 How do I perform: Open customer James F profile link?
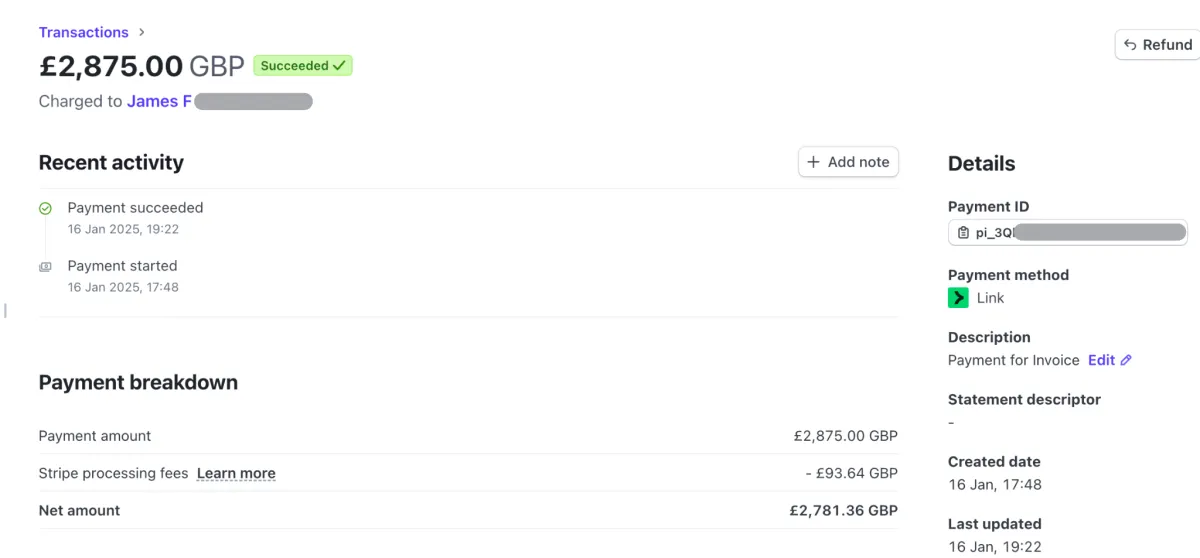coord(159,101)
